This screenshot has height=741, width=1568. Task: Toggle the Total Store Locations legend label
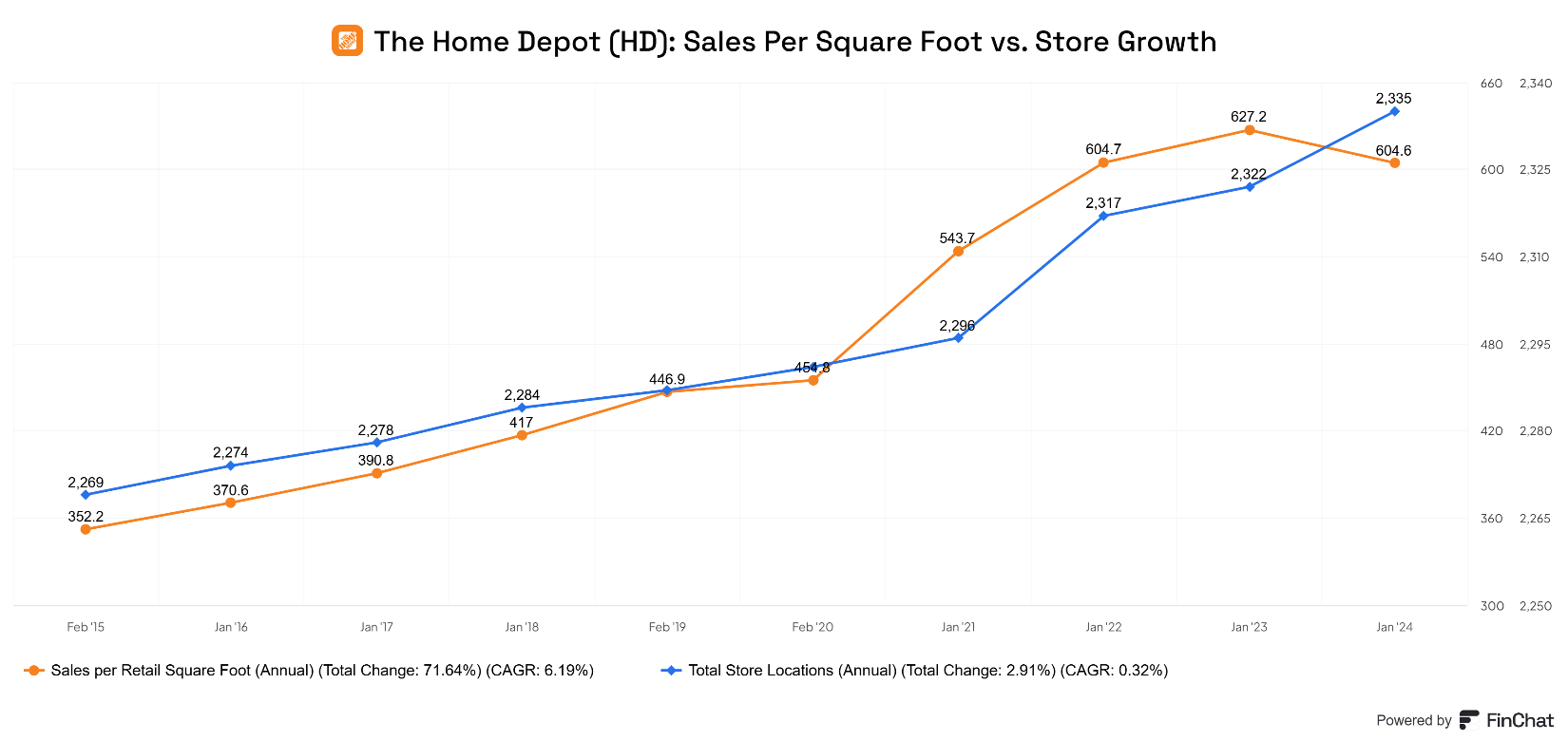[x=928, y=671]
